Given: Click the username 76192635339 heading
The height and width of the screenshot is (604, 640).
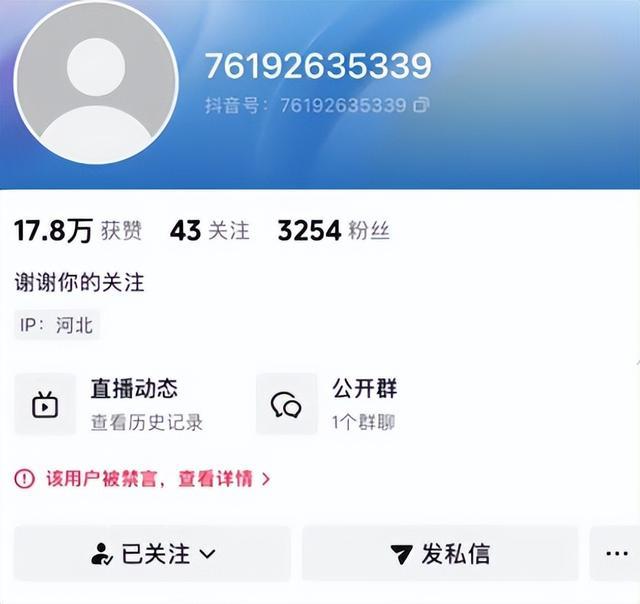Looking at the screenshot, I should coord(318,66).
